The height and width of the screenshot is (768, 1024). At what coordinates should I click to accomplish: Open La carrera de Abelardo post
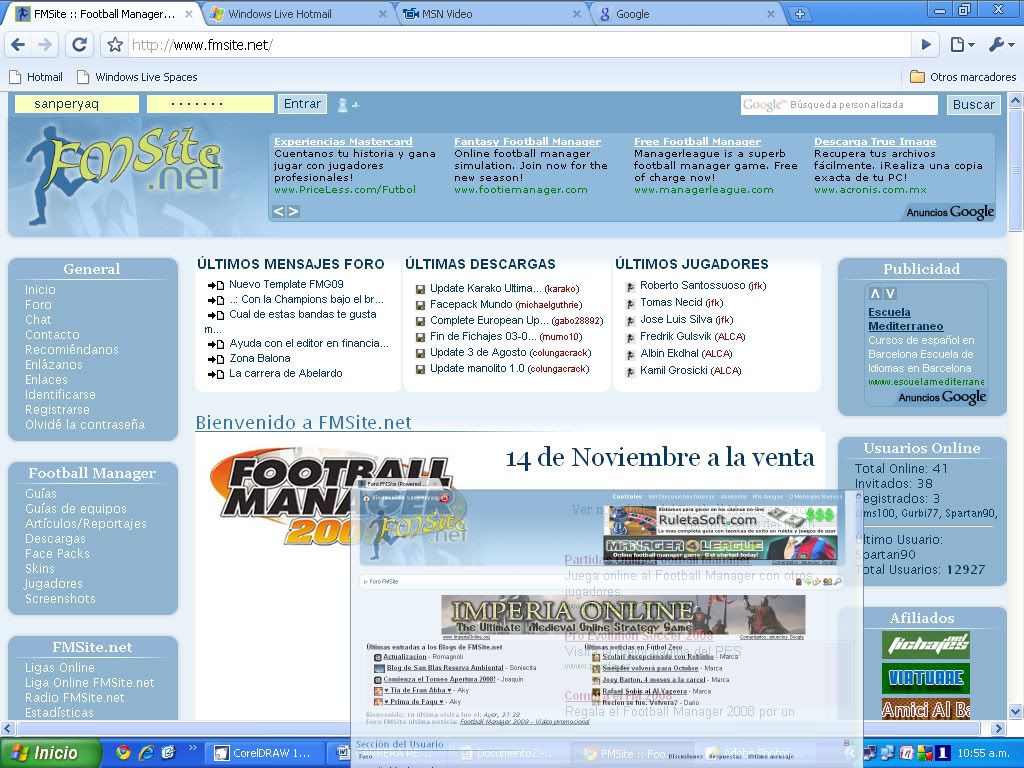click(x=285, y=373)
